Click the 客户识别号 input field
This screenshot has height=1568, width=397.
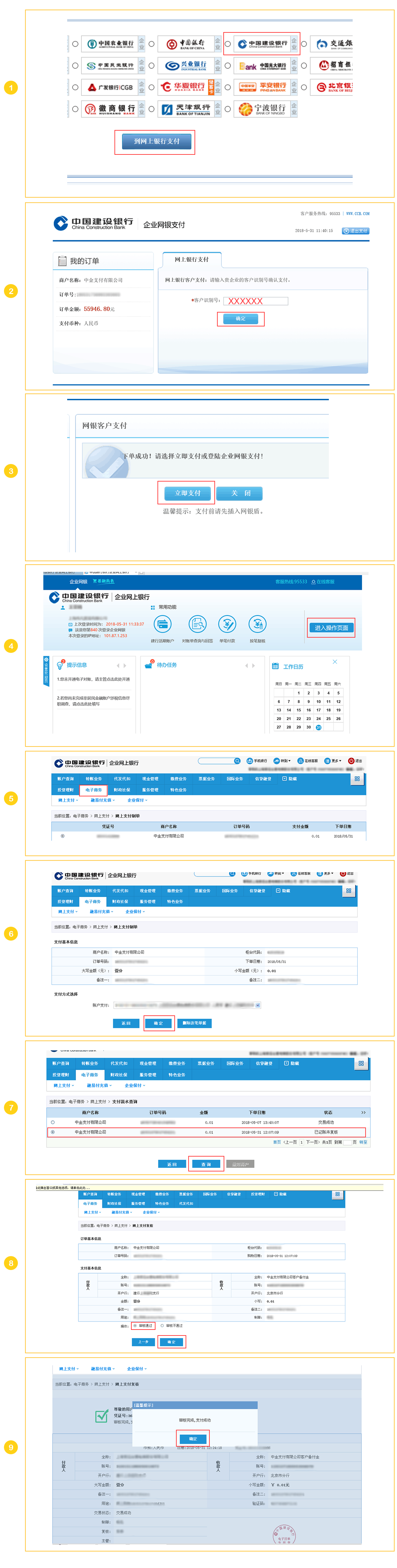click(x=256, y=301)
